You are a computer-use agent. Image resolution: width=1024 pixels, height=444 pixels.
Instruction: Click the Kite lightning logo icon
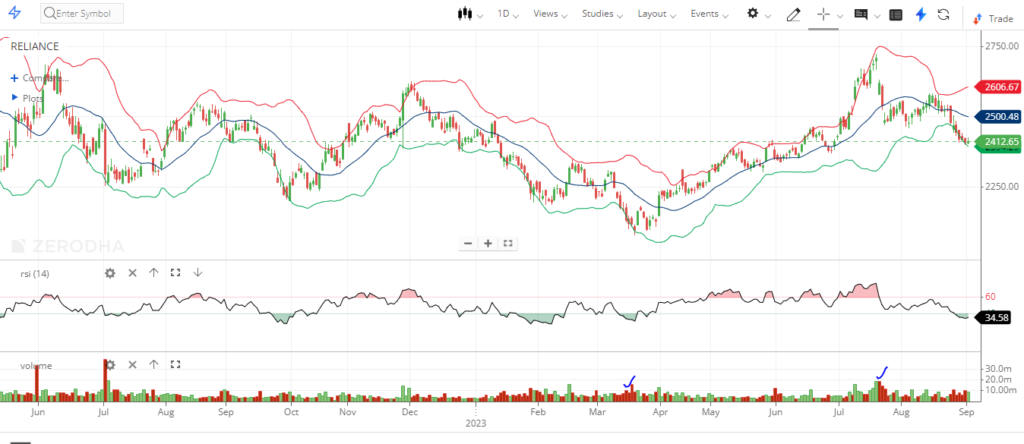click(x=14, y=13)
